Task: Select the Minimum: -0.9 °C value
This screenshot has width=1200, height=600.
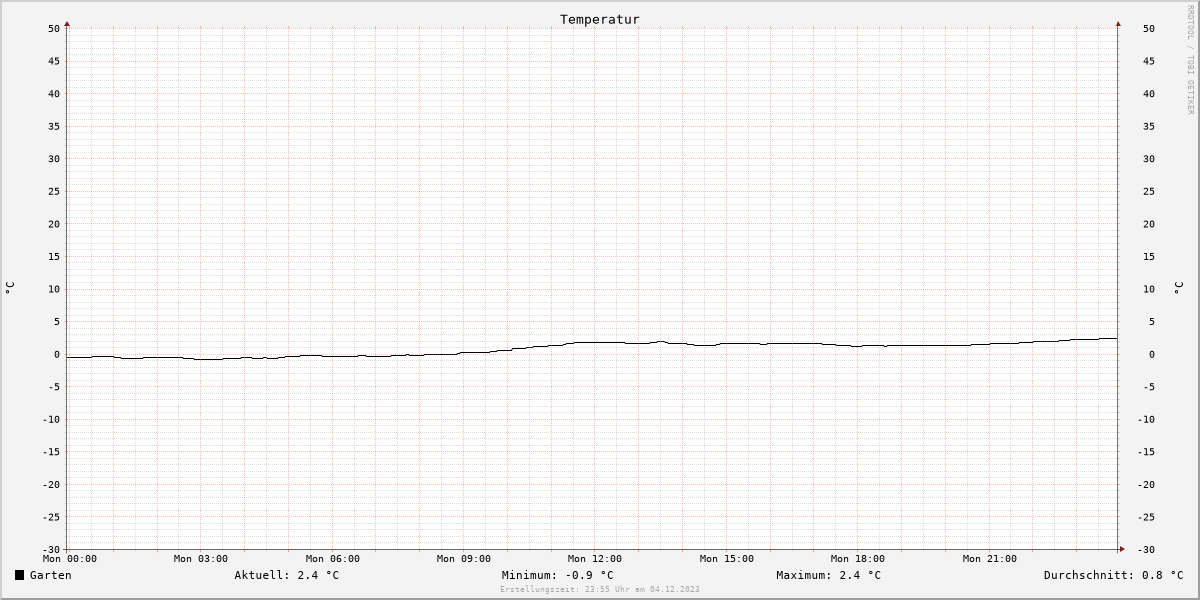Action: coord(558,575)
